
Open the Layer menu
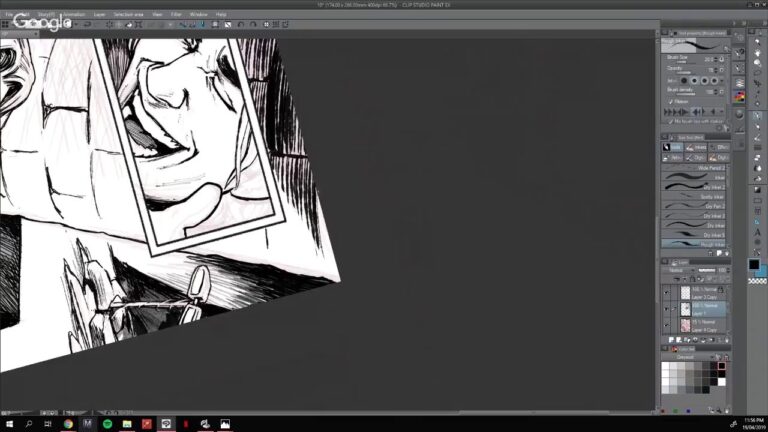coord(99,15)
